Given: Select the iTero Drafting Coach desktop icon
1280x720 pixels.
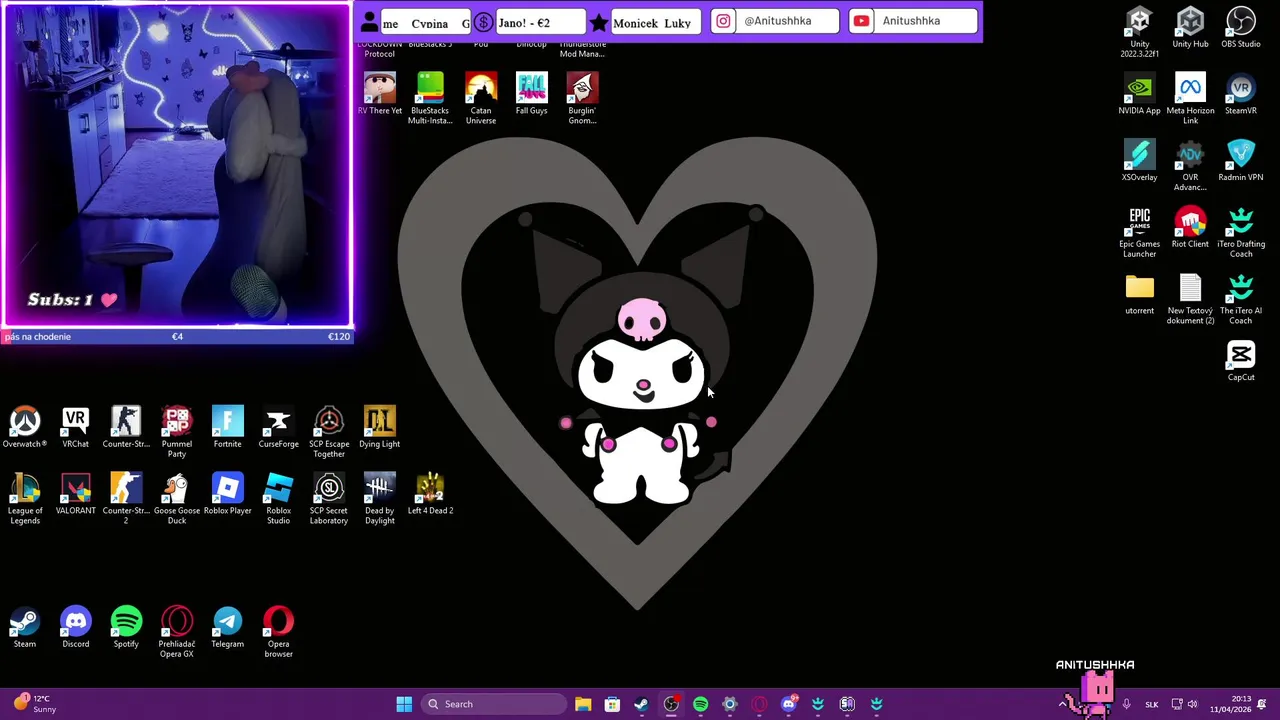Looking at the screenshot, I should click(1240, 233).
